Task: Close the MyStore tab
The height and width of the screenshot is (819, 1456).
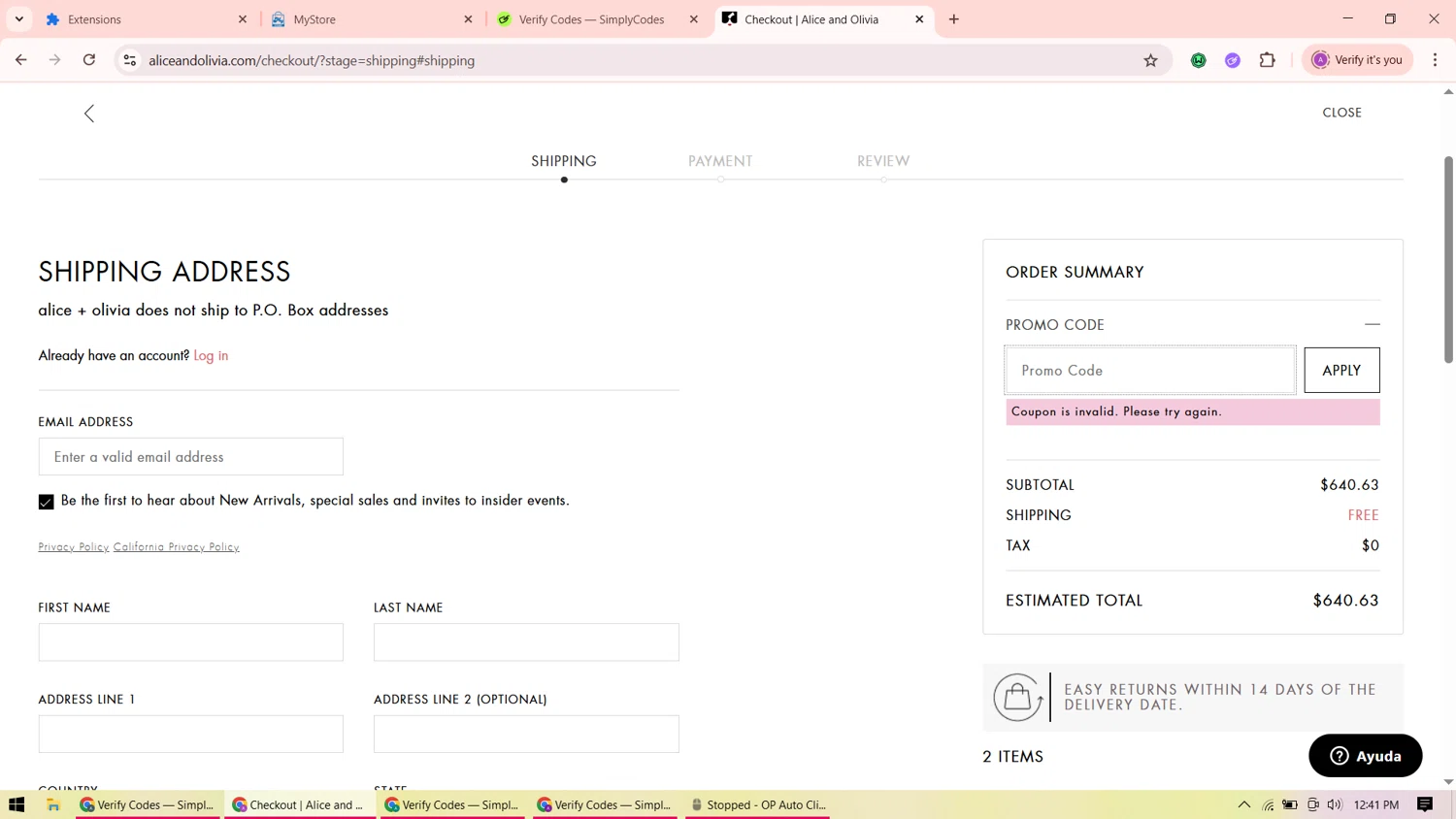Action: [468, 19]
